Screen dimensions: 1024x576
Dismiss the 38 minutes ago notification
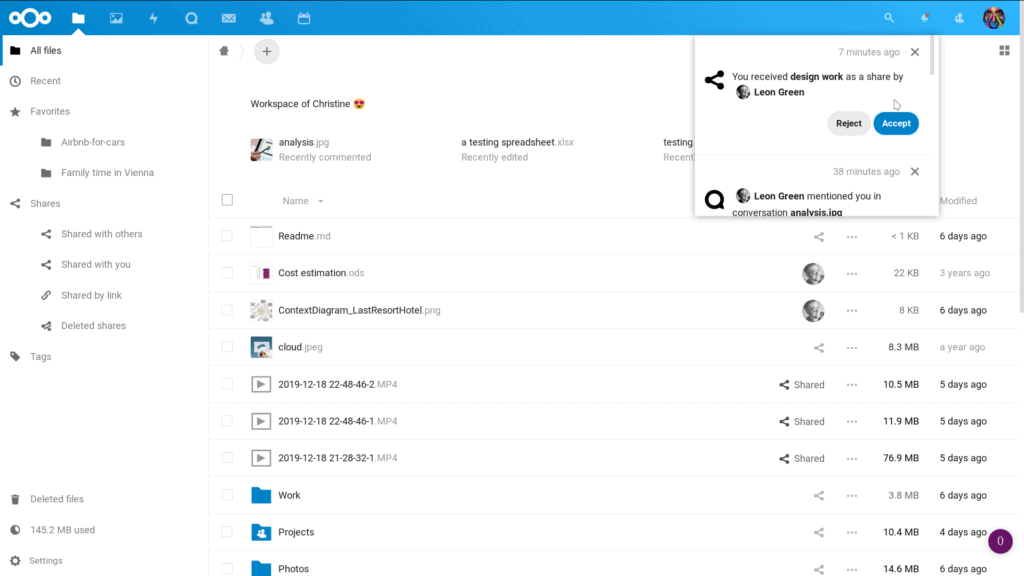[x=915, y=172]
